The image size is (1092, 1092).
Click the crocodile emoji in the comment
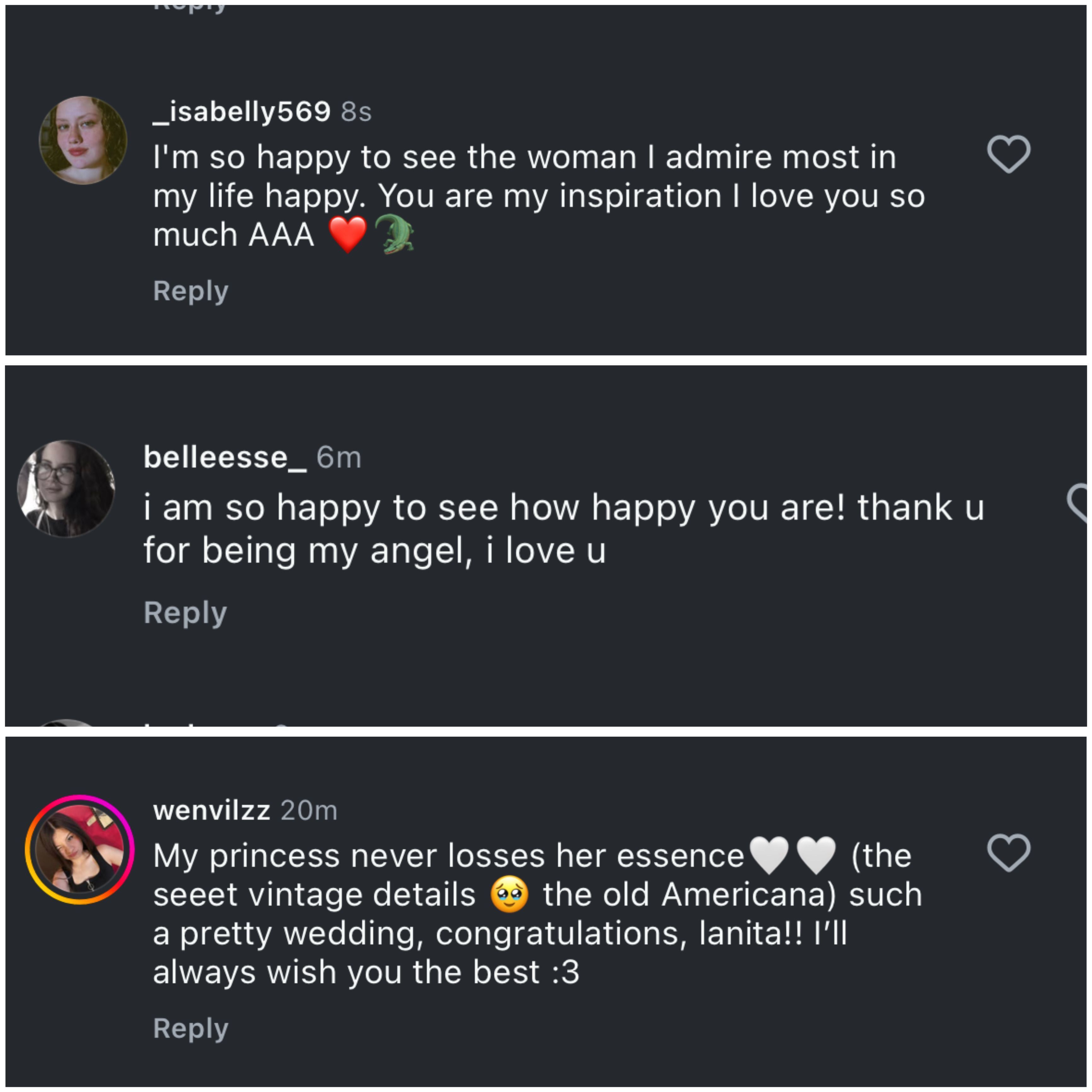click(394, 234)
